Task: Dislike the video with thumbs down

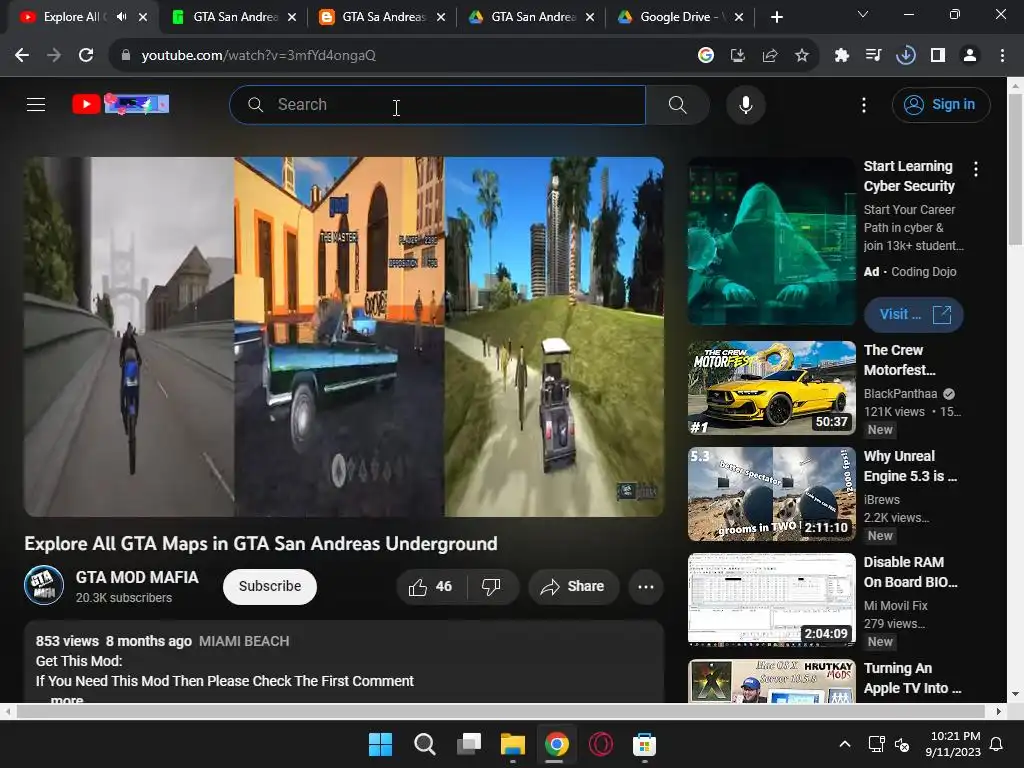Action: point(492,586)
